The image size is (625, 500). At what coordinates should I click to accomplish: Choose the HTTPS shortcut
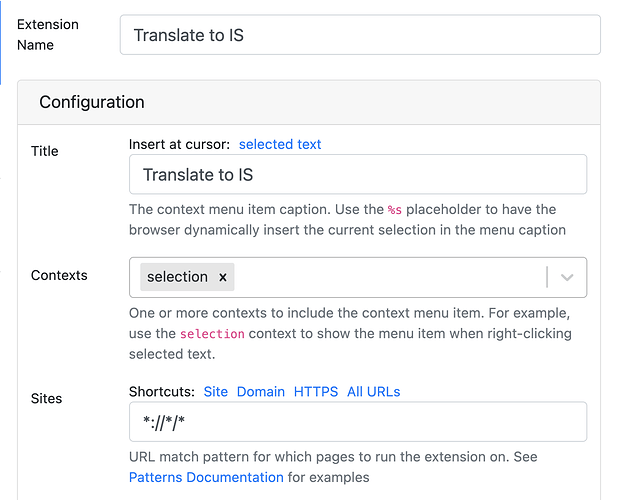pyautogui.click(x=316, y=391)
